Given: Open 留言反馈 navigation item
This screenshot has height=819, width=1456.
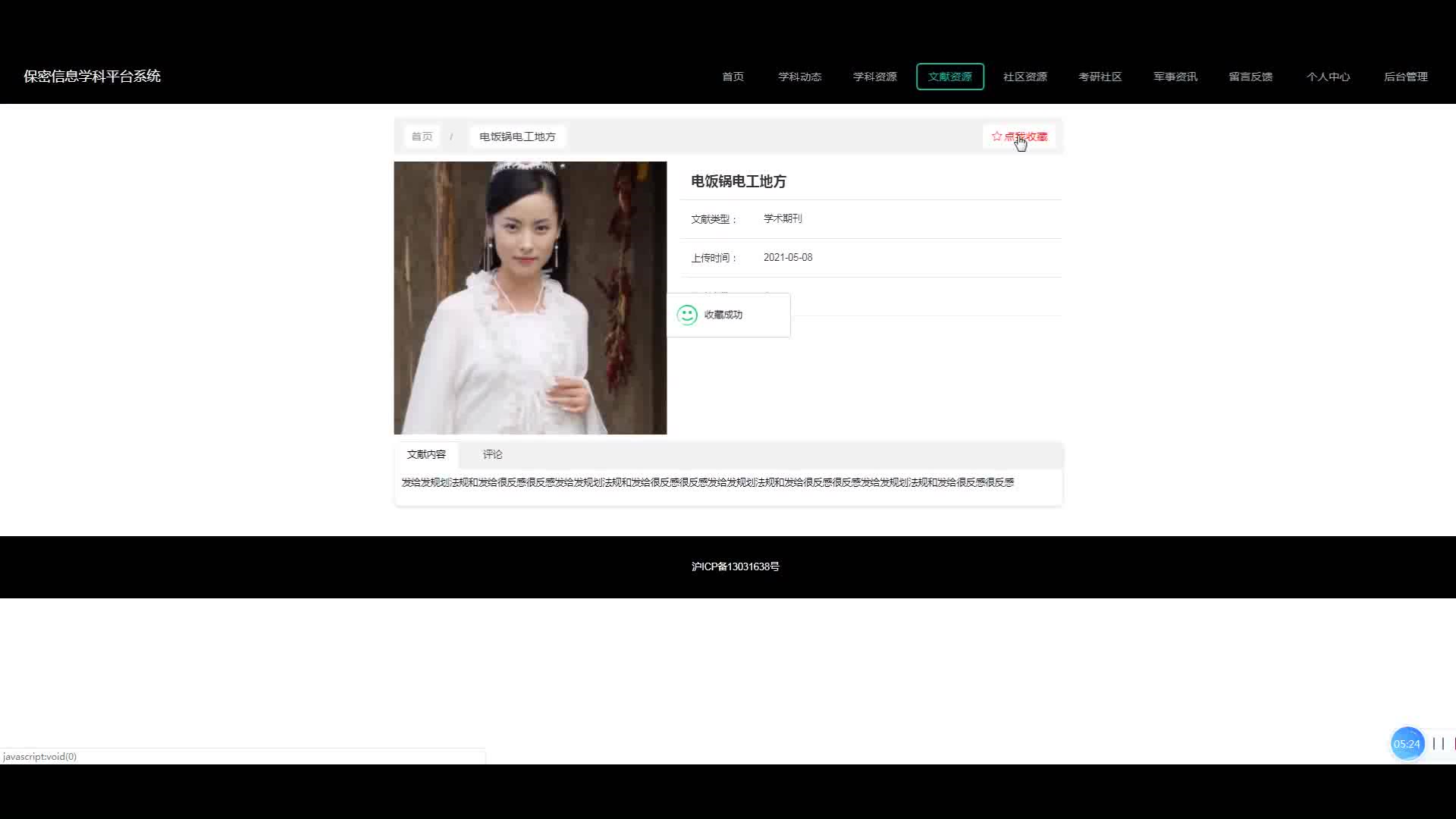Looking at the screenshot, I should point(1250,77).
